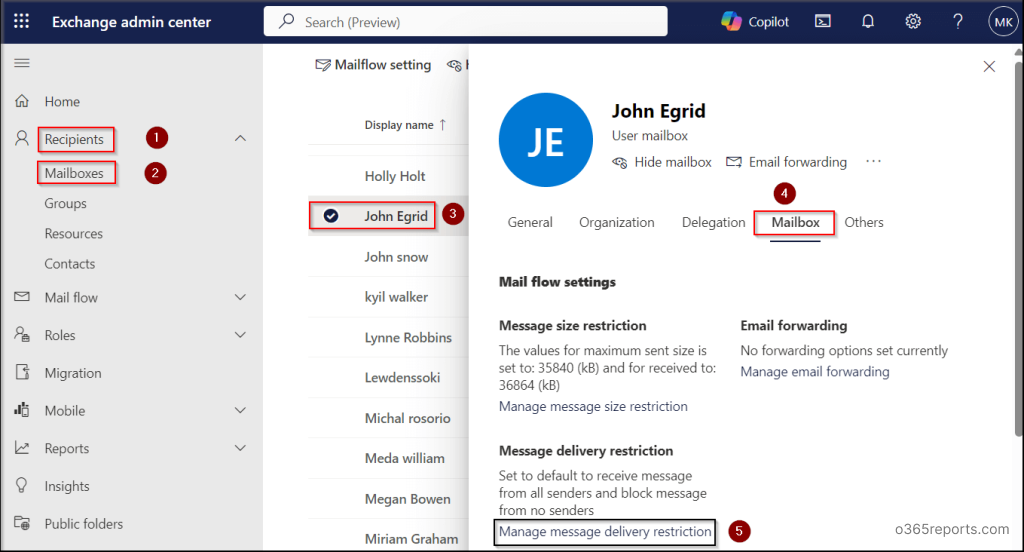Select the Mailbox tab
Screen dimensions: 1024x552
[795, 222]
